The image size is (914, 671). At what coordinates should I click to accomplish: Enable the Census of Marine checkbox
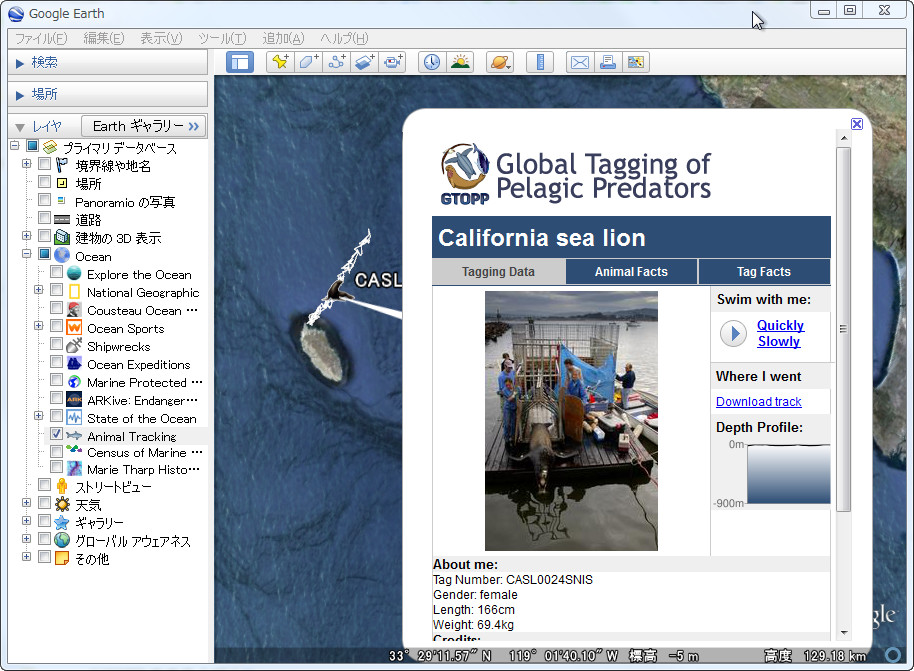point(57,451)
